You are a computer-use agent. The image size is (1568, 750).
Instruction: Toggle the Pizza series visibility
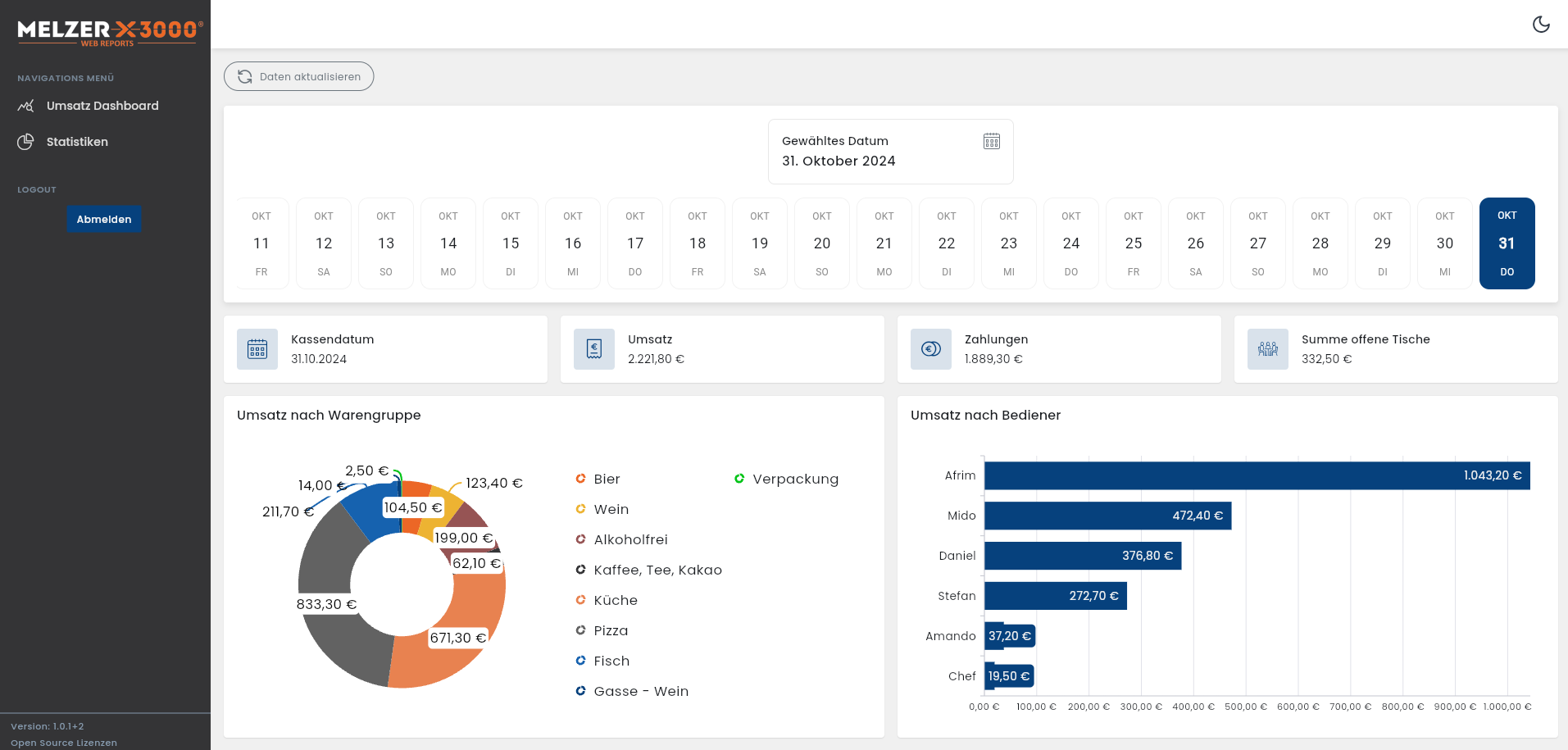pyautogui.click(x=610, y=630)
